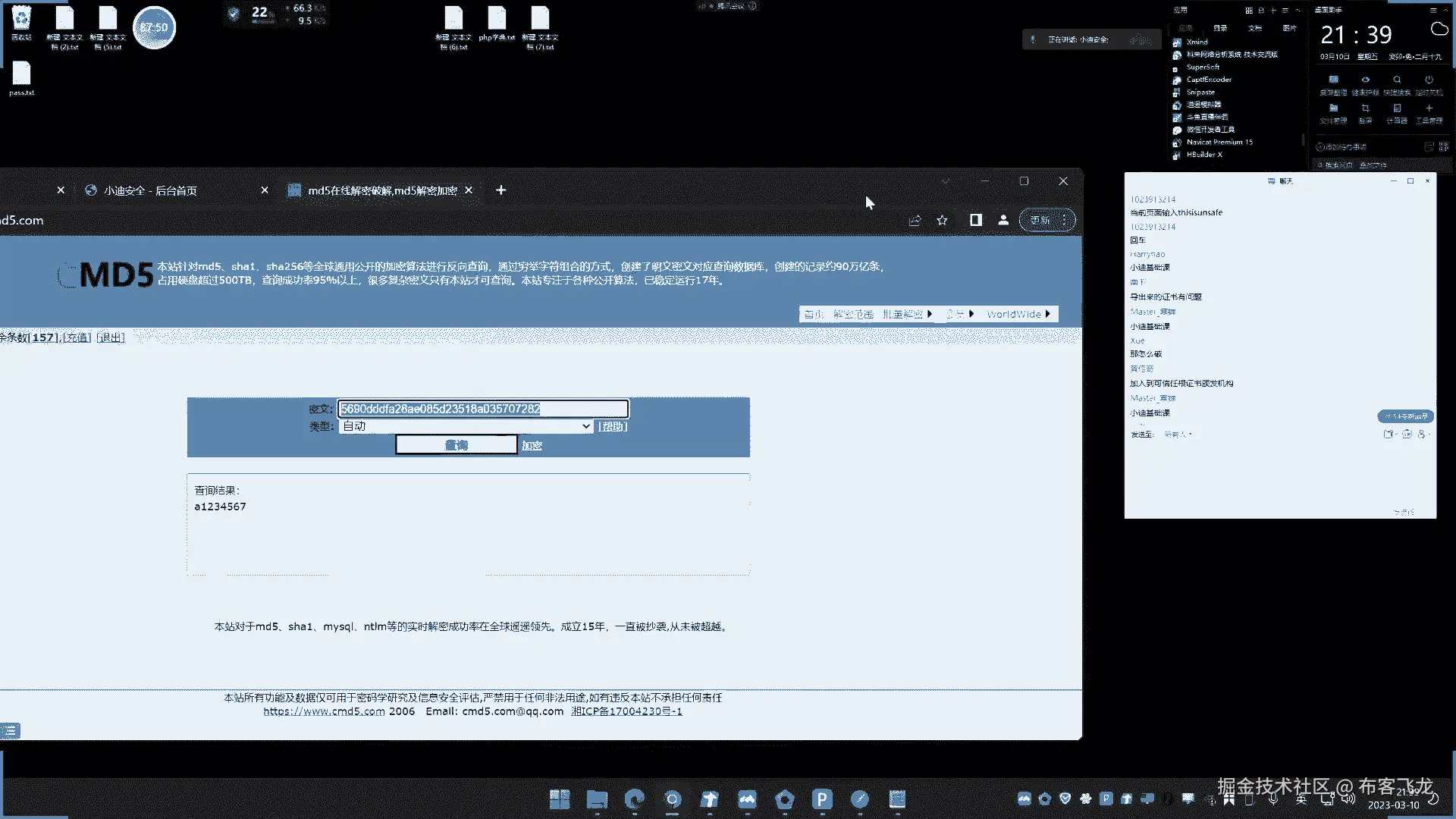Open File Explorer from the taskbar

pos(597,799)
